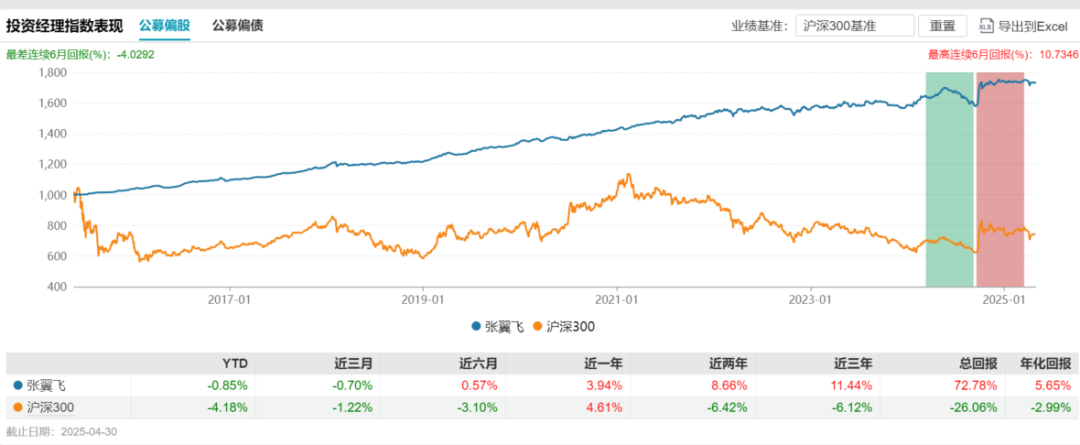Click the XLS export file icon

tap(987, 26)
